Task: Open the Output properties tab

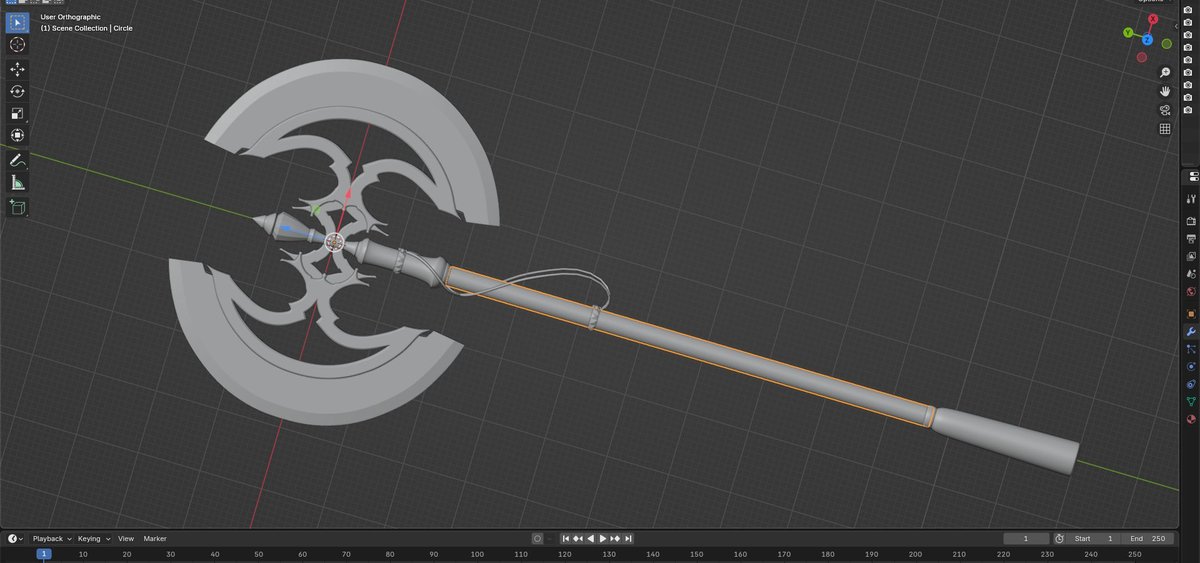Action: coord(1191,239)
